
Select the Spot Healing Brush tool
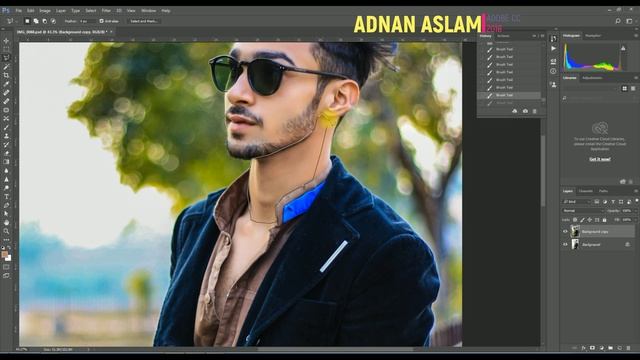[x=6, y=93]
